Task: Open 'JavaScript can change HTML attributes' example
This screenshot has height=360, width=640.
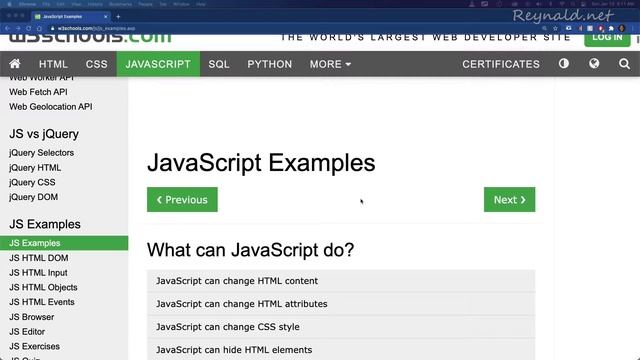Action: tap(341, 304)
